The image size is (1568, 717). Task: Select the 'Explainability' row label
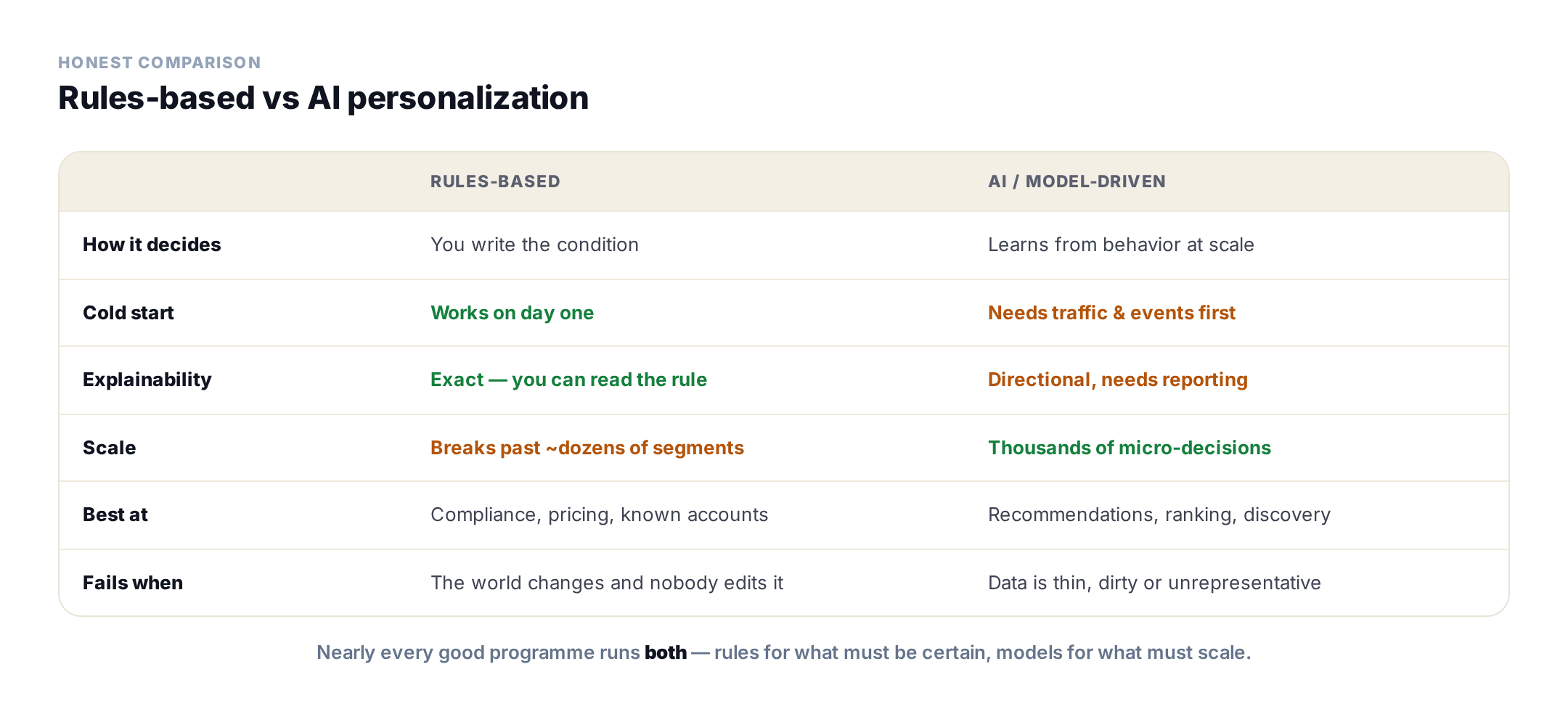pyautogui.click(x=147, y=380)
